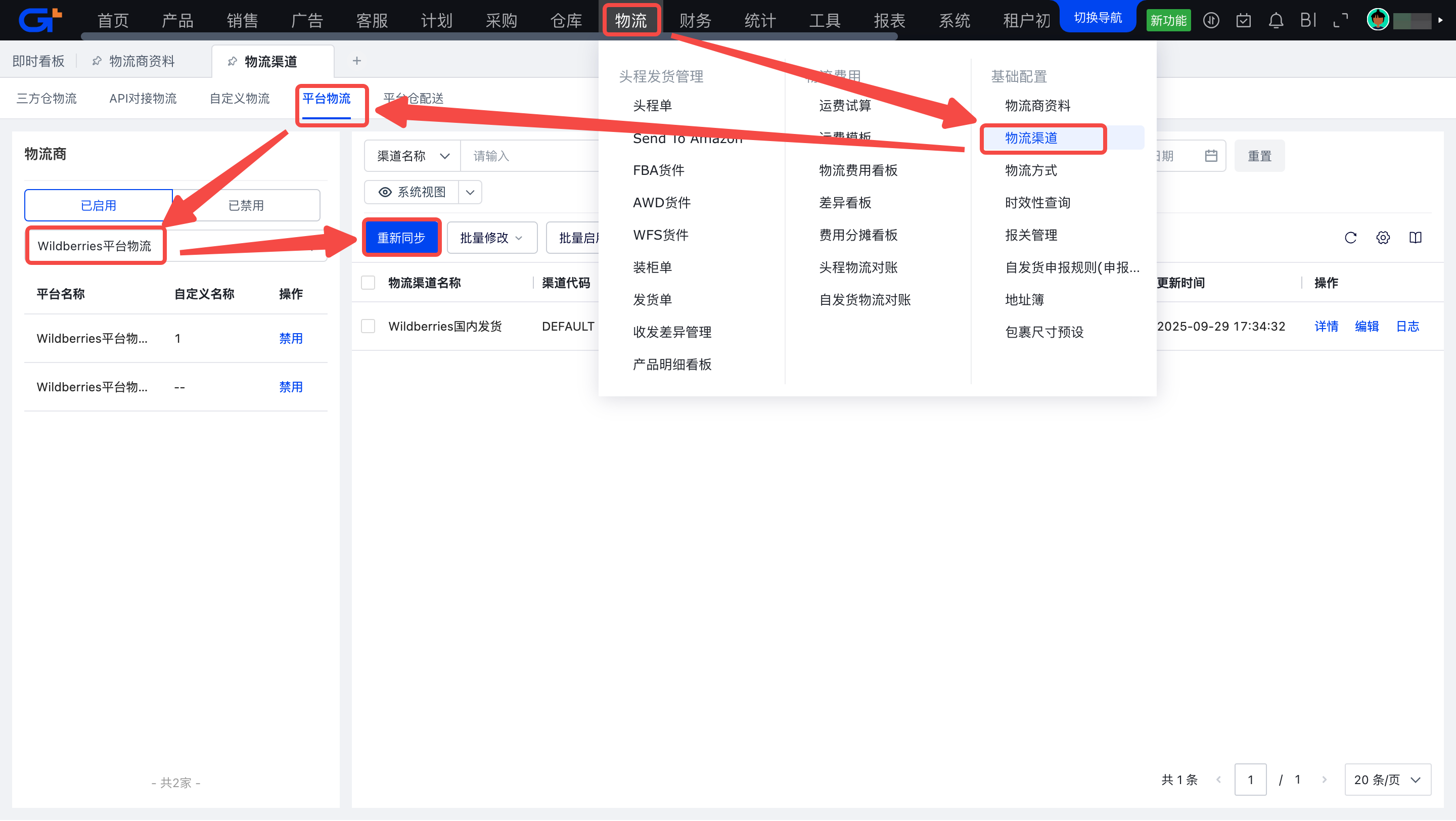Click the page number input field
1456x821 pixels.
pyautogui.click(x=1250, y=780)
